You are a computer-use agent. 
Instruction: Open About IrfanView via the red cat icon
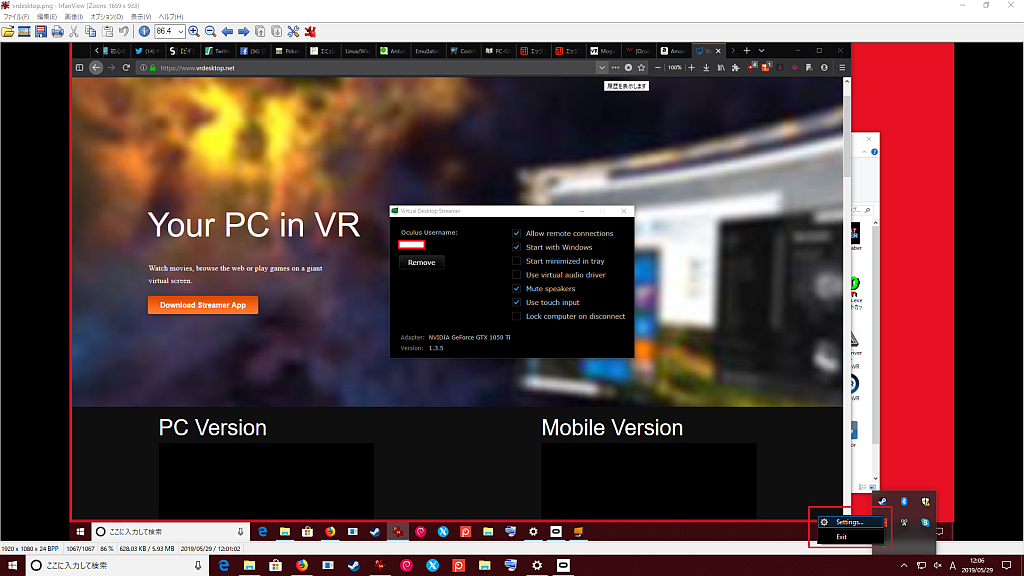(310, 31)
